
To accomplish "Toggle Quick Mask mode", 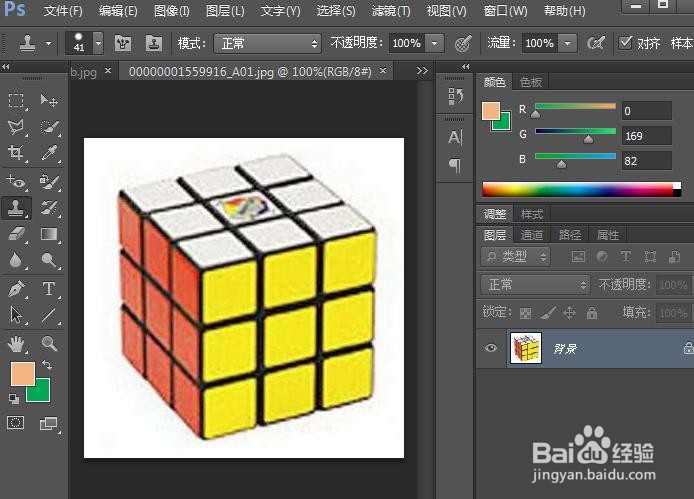I will (x=15, y=423).
